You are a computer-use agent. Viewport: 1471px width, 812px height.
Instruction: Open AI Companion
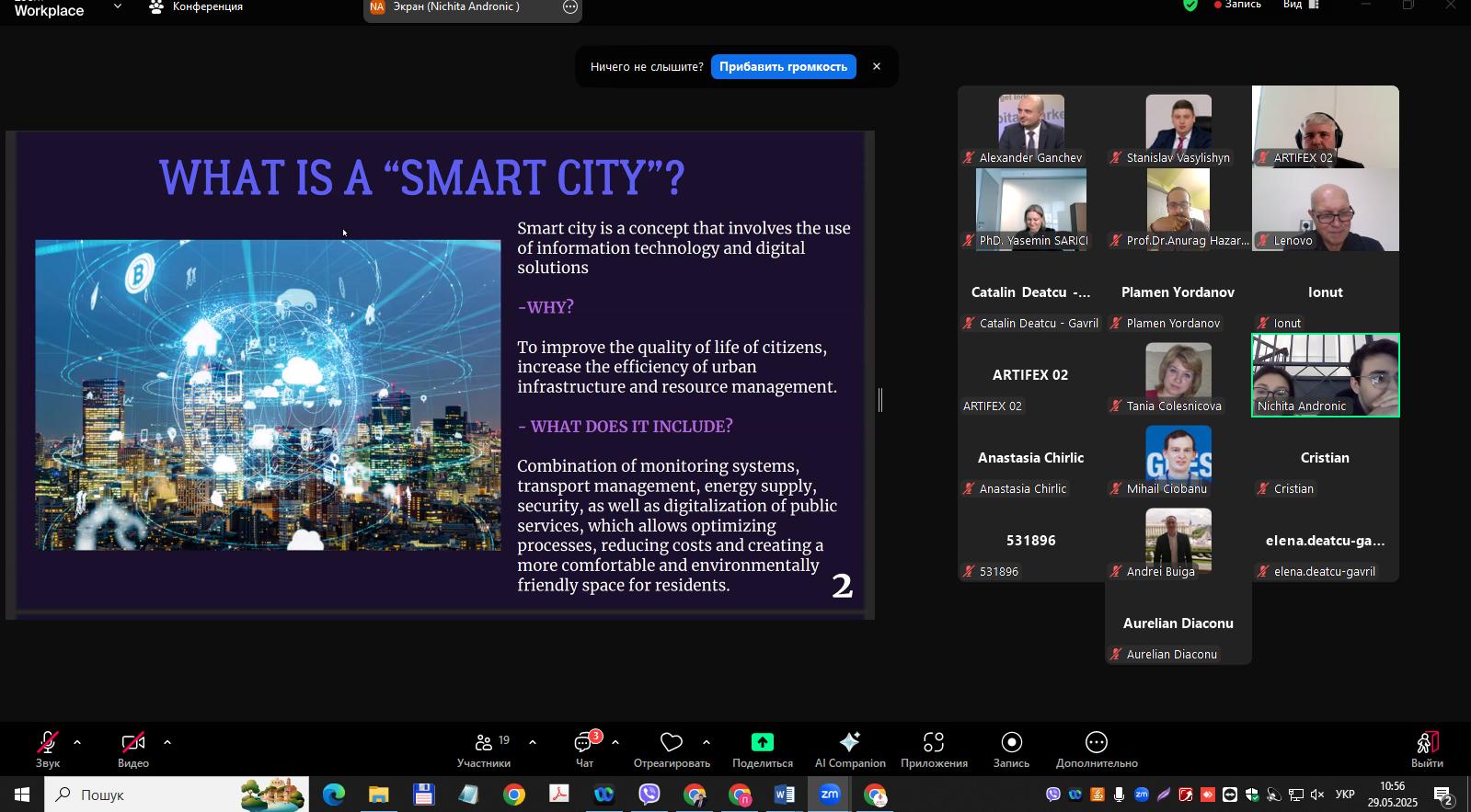850,749
